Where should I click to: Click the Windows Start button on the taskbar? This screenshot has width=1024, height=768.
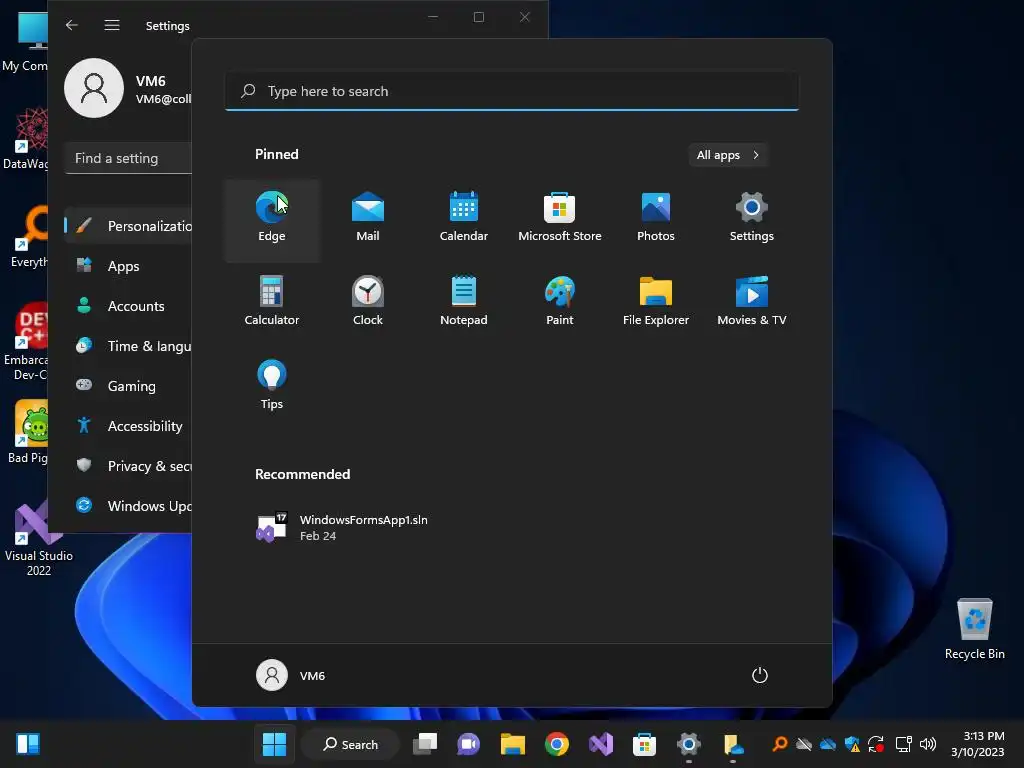[x=274, y=744]
